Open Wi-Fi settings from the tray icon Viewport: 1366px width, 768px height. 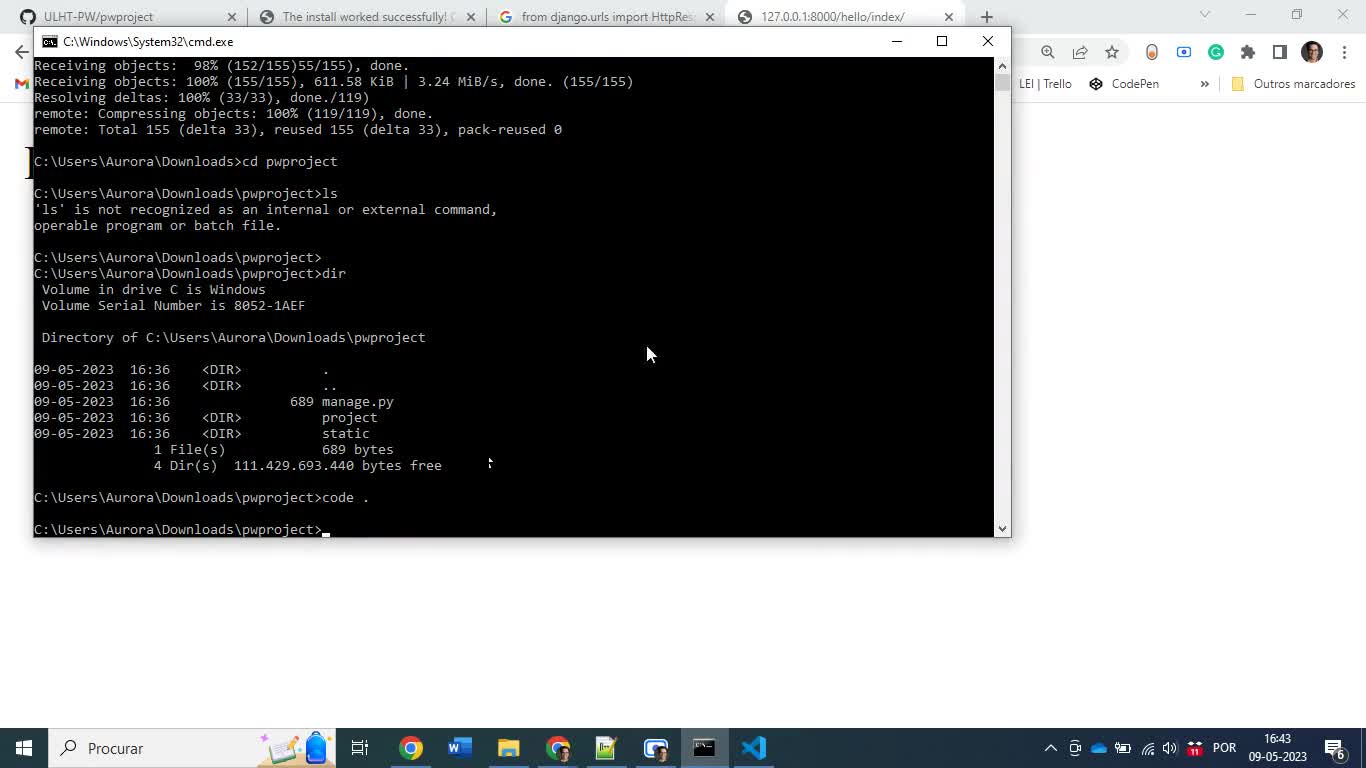click(1150, 747)
